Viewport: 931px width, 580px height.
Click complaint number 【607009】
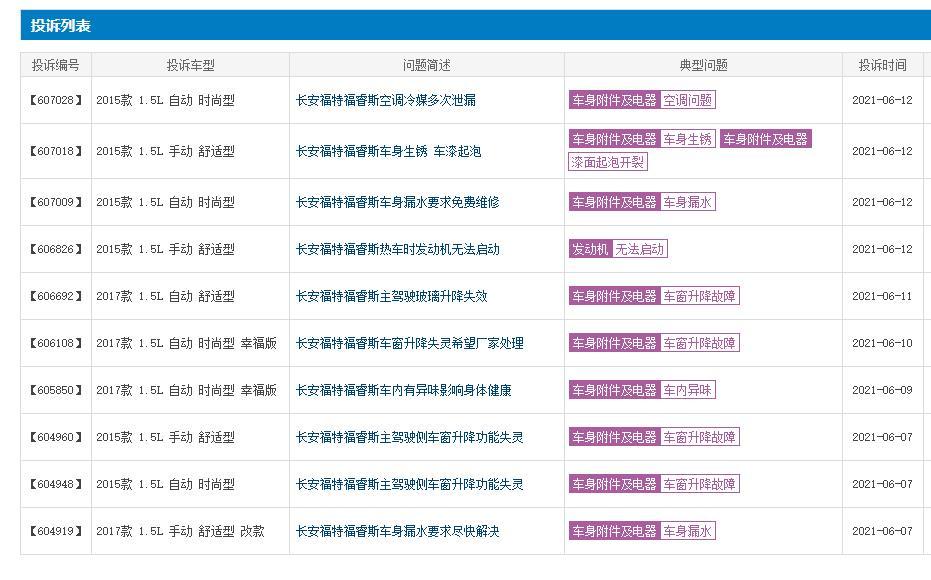pos(56,202)
